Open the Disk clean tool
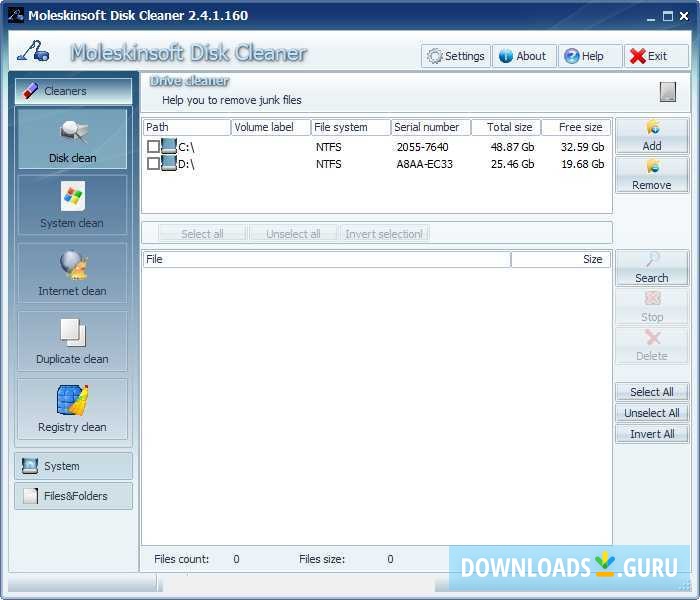 point(72,138)
